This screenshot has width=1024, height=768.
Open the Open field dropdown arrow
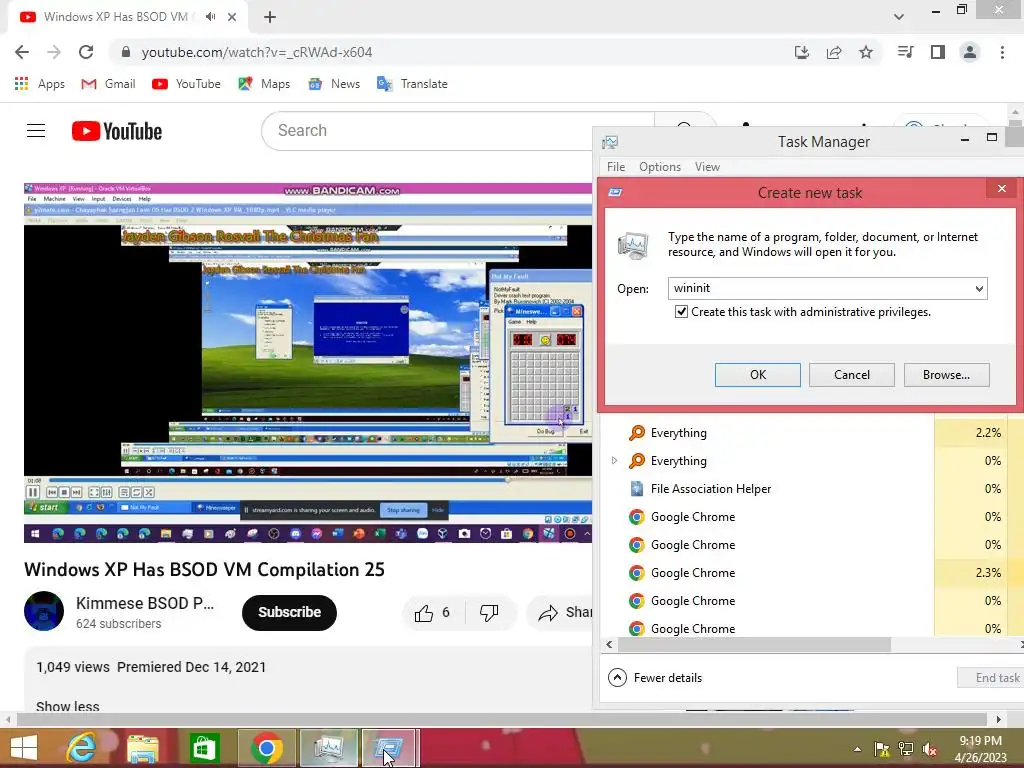(979, 289)
